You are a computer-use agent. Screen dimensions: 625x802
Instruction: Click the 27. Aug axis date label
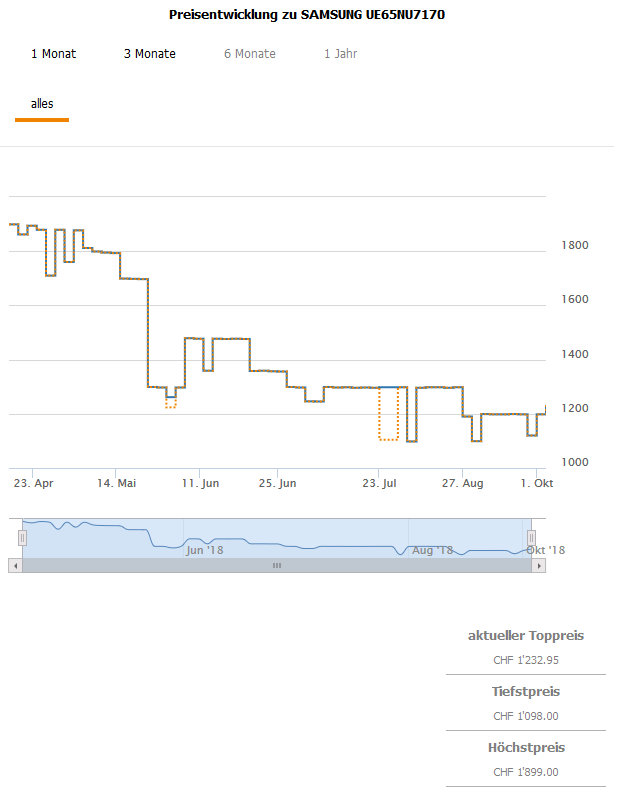pos(463,484)
